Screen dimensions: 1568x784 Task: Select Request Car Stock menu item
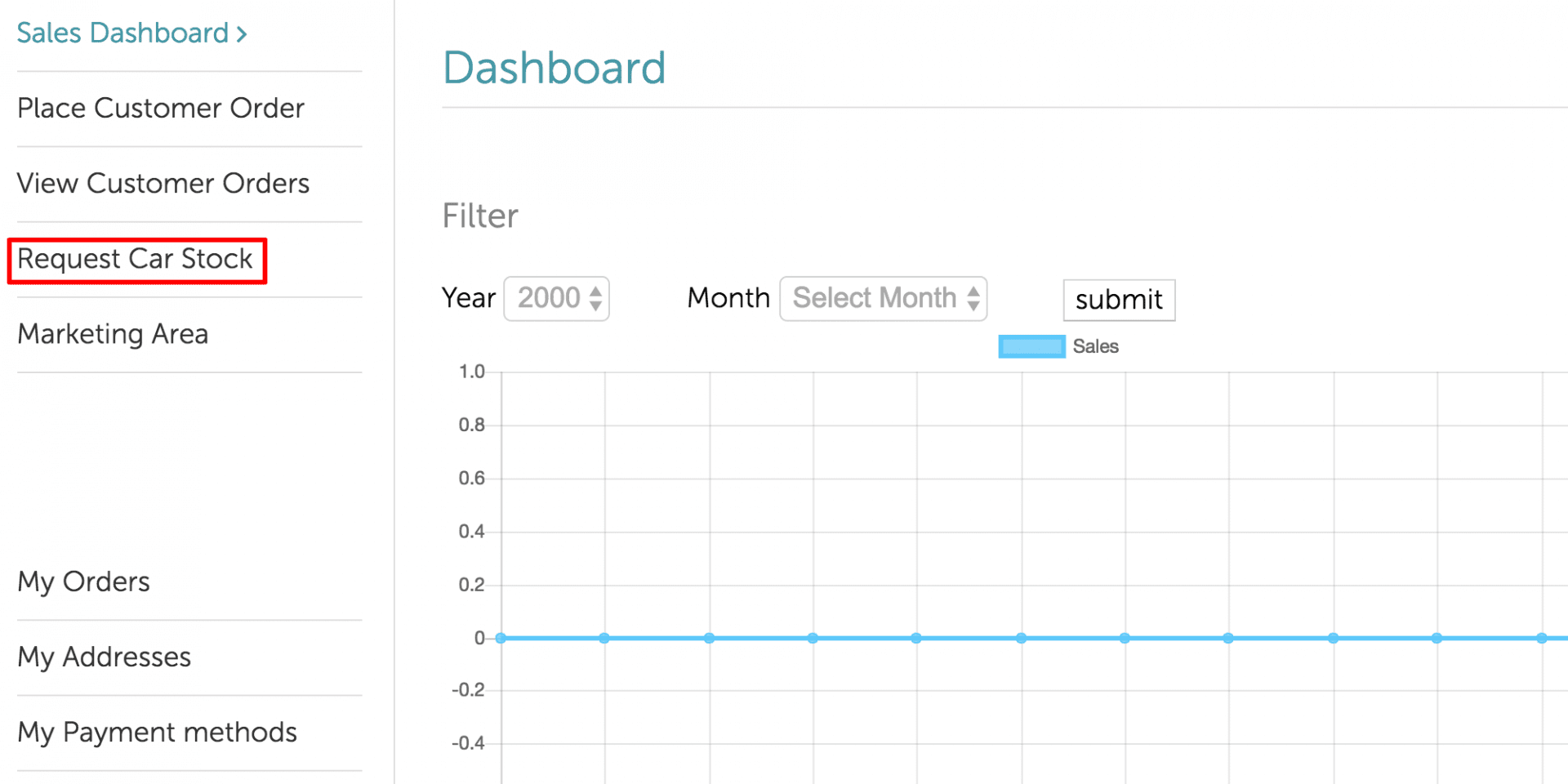click(x=136, y=259)
